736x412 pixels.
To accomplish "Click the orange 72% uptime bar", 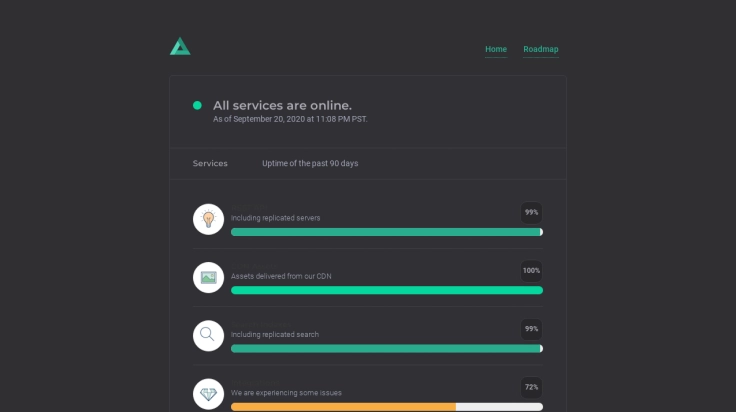I will point(343,407).
